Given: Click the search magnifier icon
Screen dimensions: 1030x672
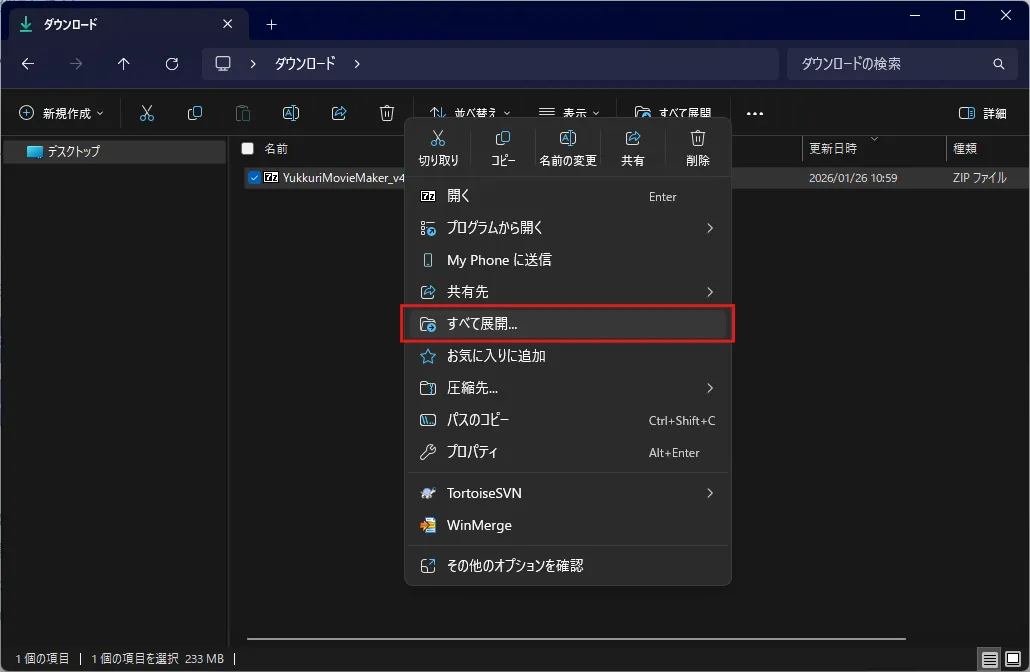Looking at the screenshot, I should point(998,64).
